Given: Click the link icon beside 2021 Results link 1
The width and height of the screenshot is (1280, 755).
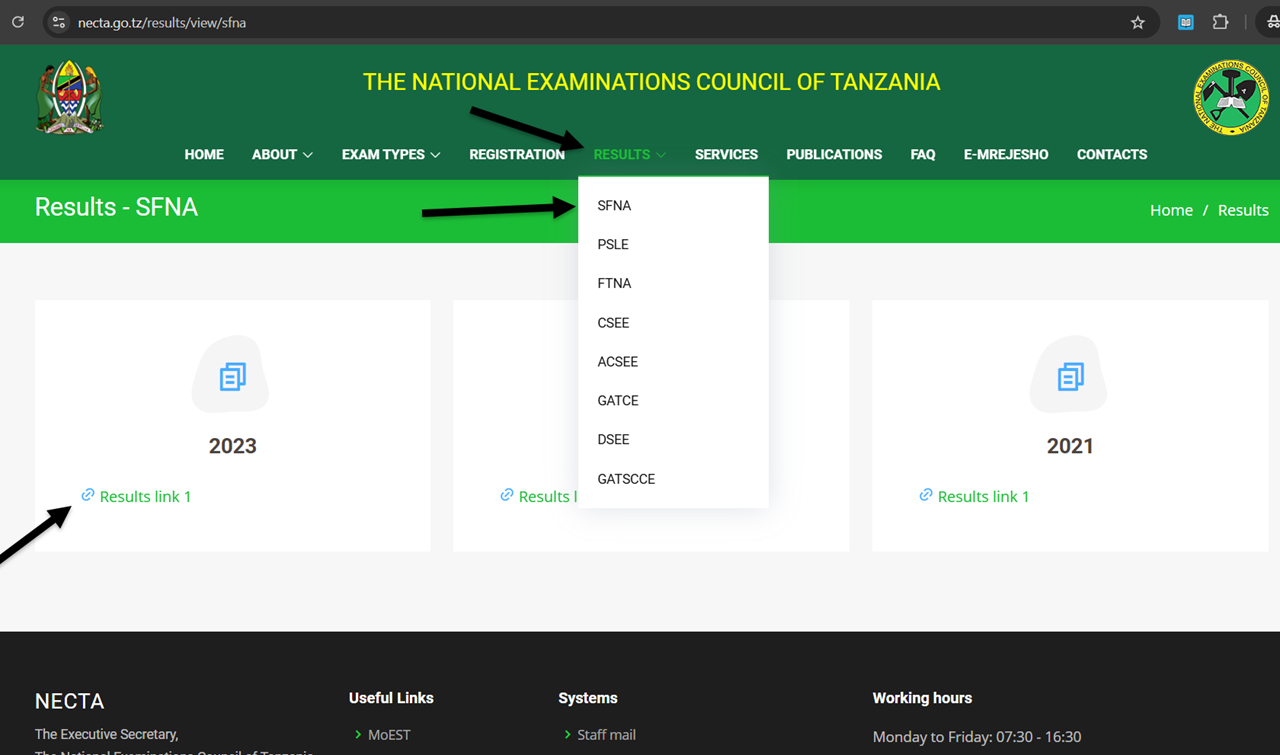Looking at the screenshot, I should tap(926, 495).
